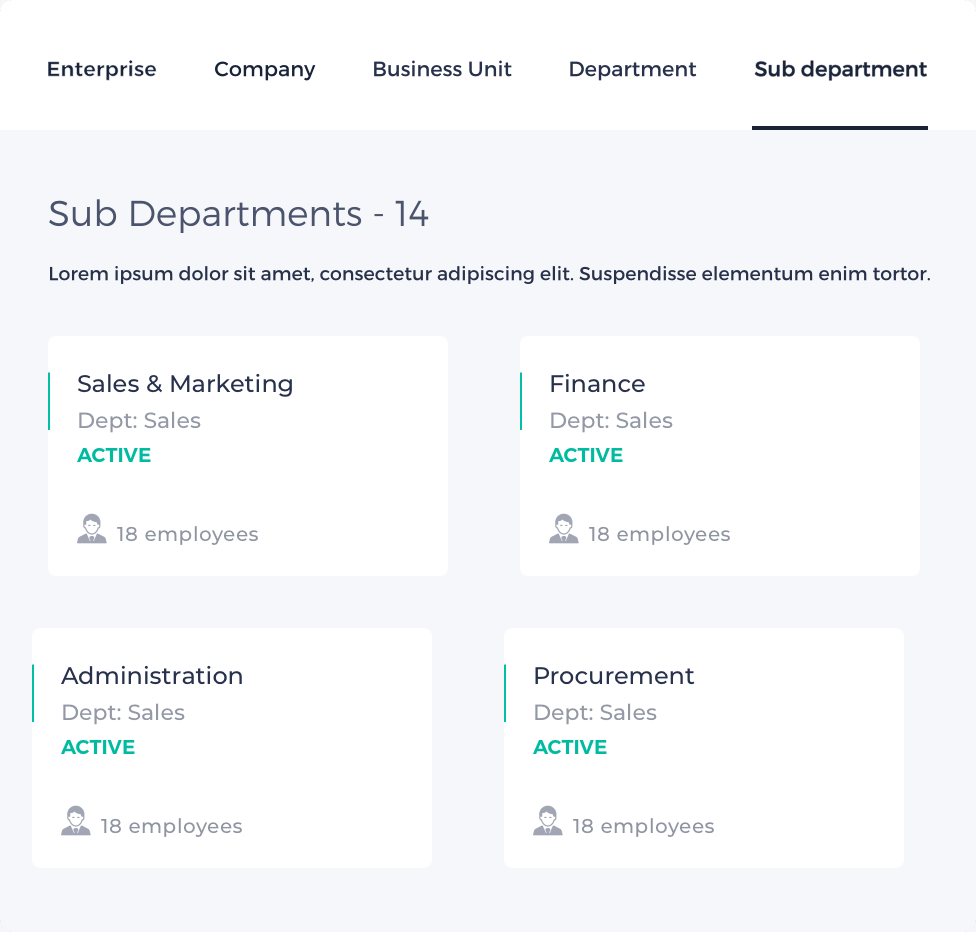
Task: Click ACTIVE status on Administration card
Action: (x=98, y=747)
